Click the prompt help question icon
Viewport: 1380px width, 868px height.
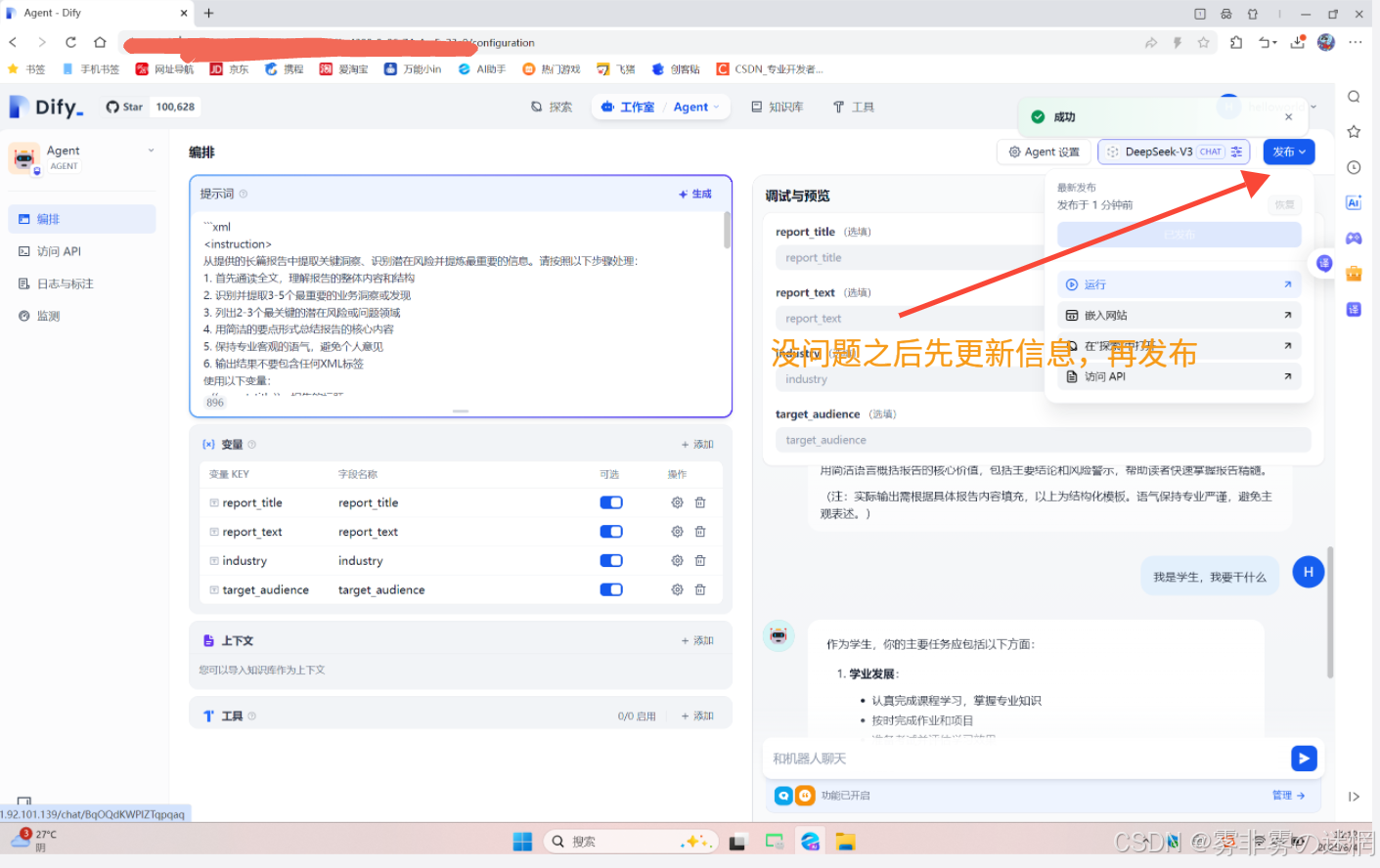[244, 194]
